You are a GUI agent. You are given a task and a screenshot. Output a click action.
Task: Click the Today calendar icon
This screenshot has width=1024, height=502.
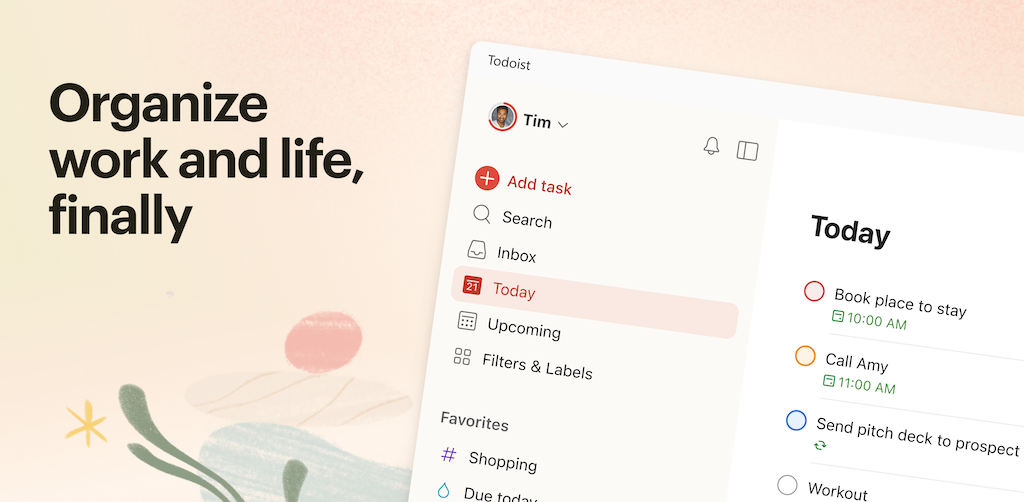pyautogui.click(x=472, y=285)
